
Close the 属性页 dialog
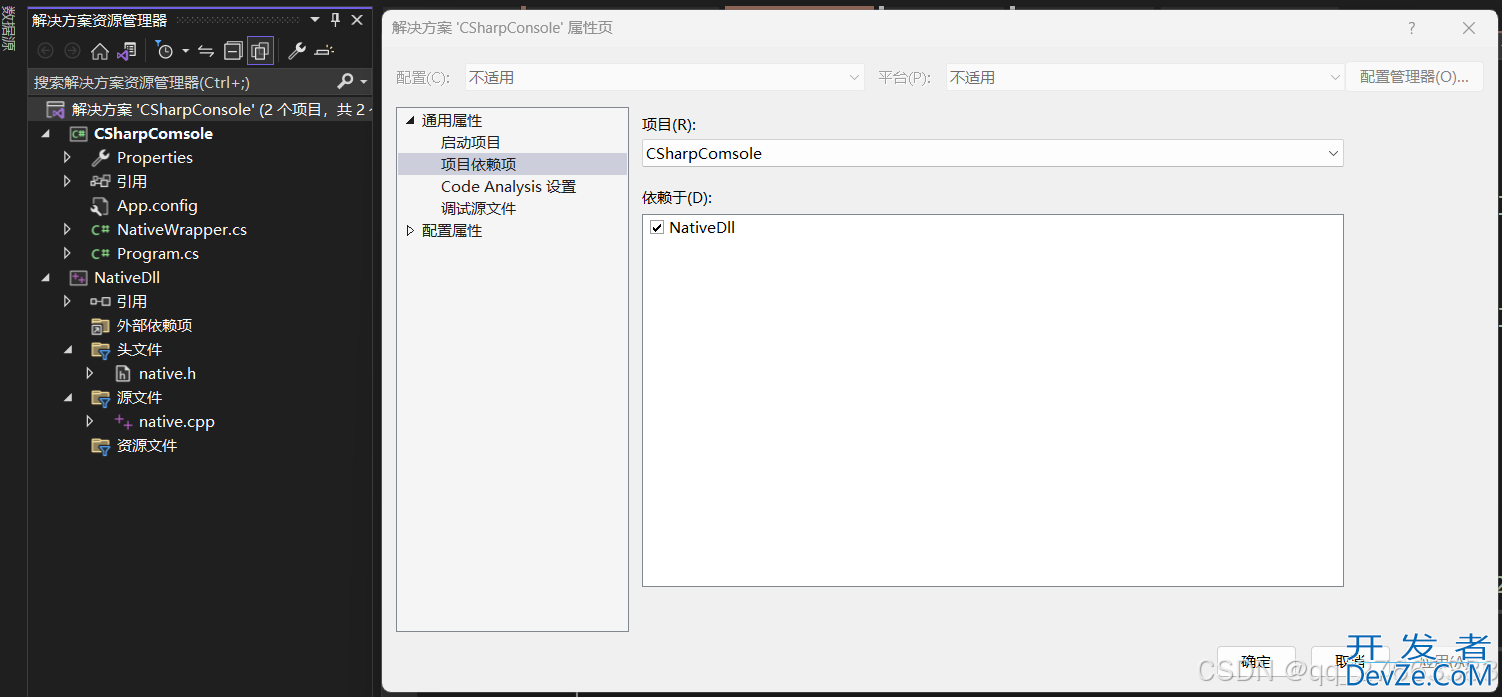[1469, 28]
